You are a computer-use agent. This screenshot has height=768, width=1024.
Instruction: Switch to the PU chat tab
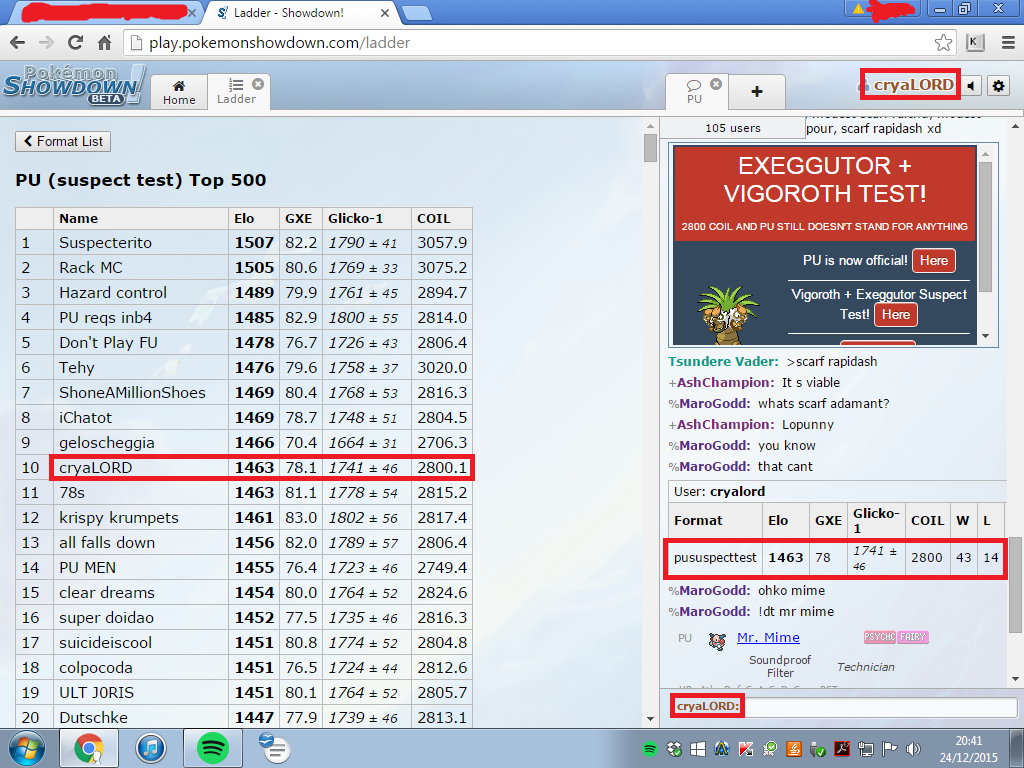[x=694, y=92]
